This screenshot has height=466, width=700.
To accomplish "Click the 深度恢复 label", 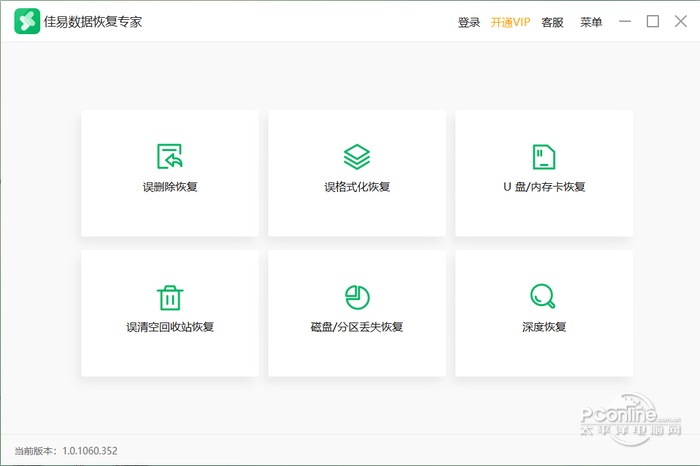I will [x=544, y=327].
